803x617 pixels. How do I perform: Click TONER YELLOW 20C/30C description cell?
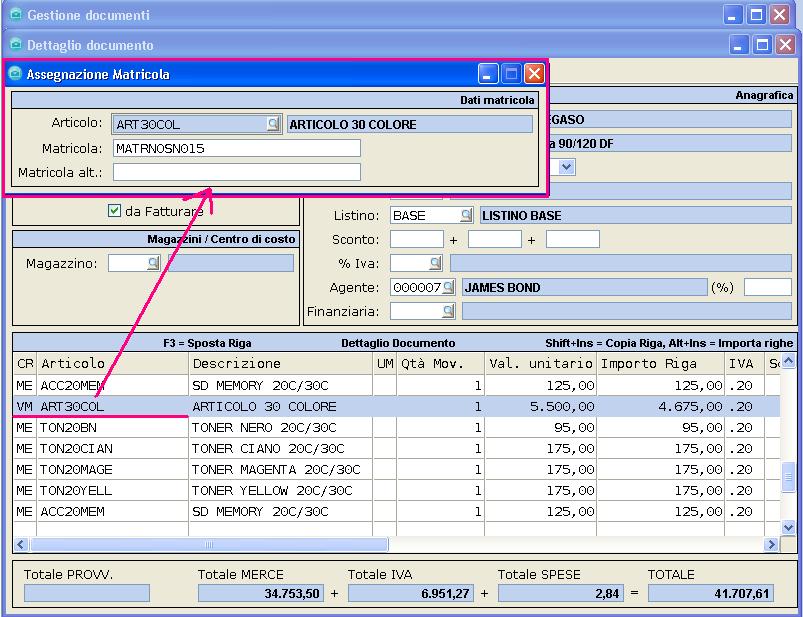click(x=281, y=490)
